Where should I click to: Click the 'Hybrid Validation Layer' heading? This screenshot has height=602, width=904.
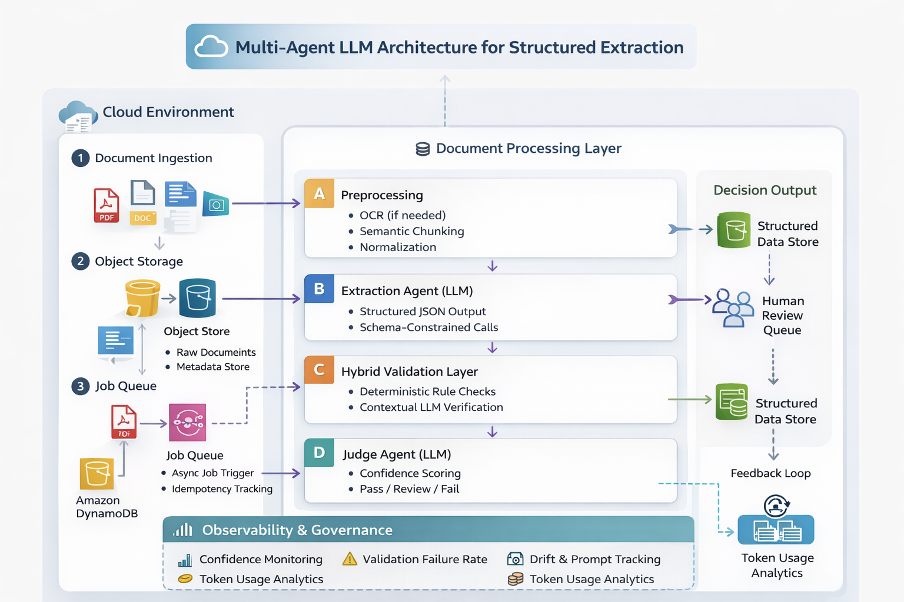[x=409, y=372]
